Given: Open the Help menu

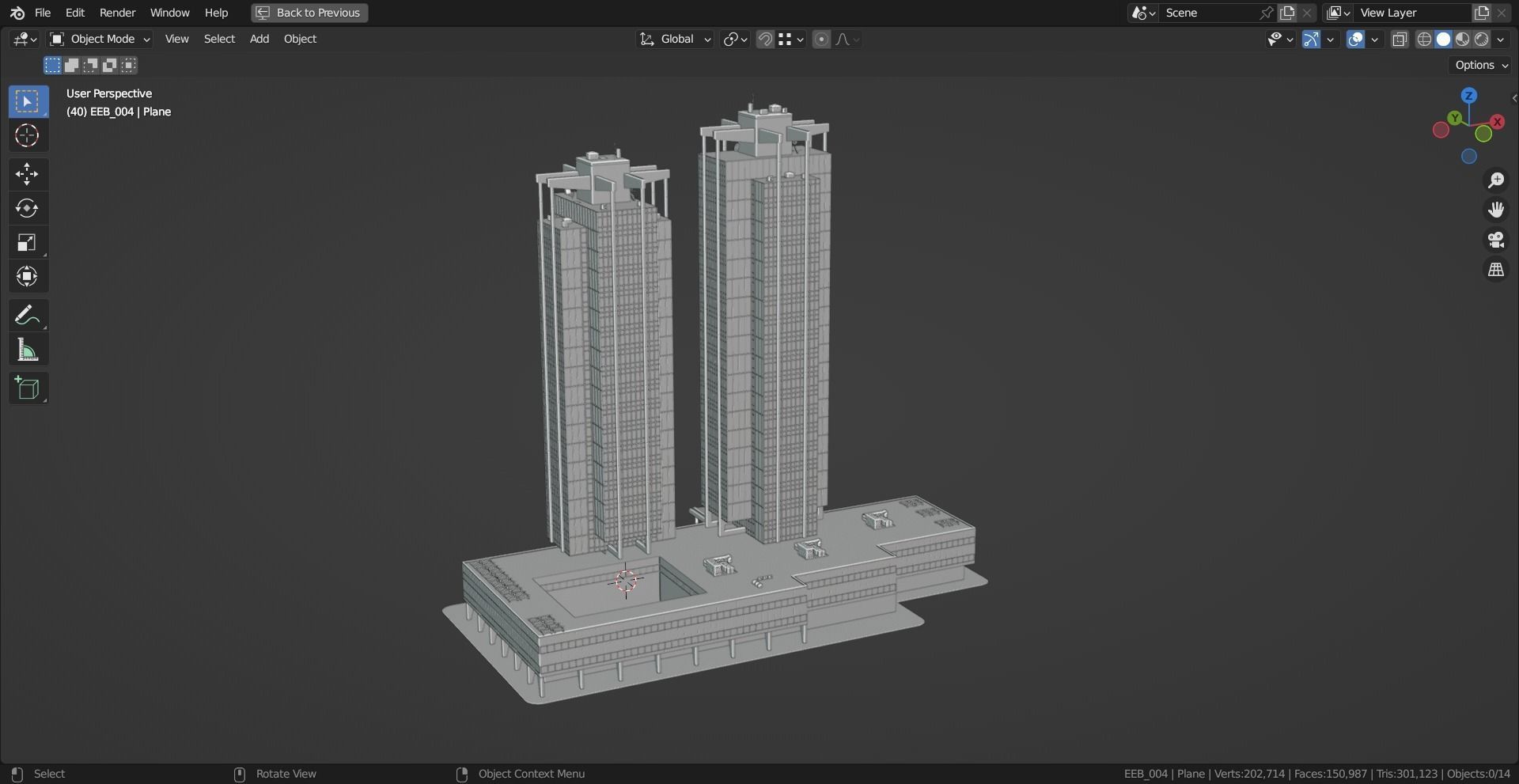Looking at the screenshot, I should (x=216, y=13).
